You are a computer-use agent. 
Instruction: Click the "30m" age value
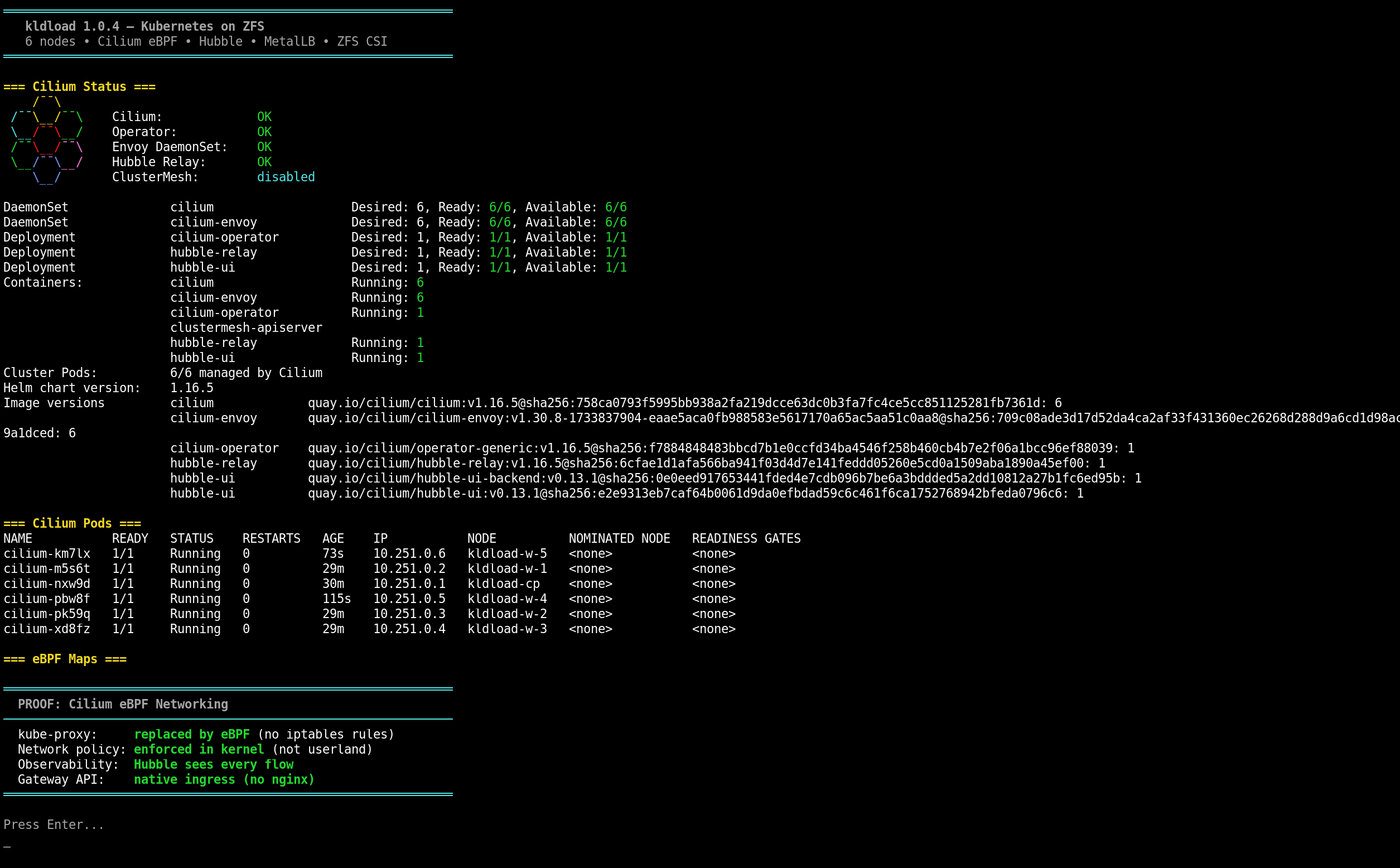(x=333, y=584)
